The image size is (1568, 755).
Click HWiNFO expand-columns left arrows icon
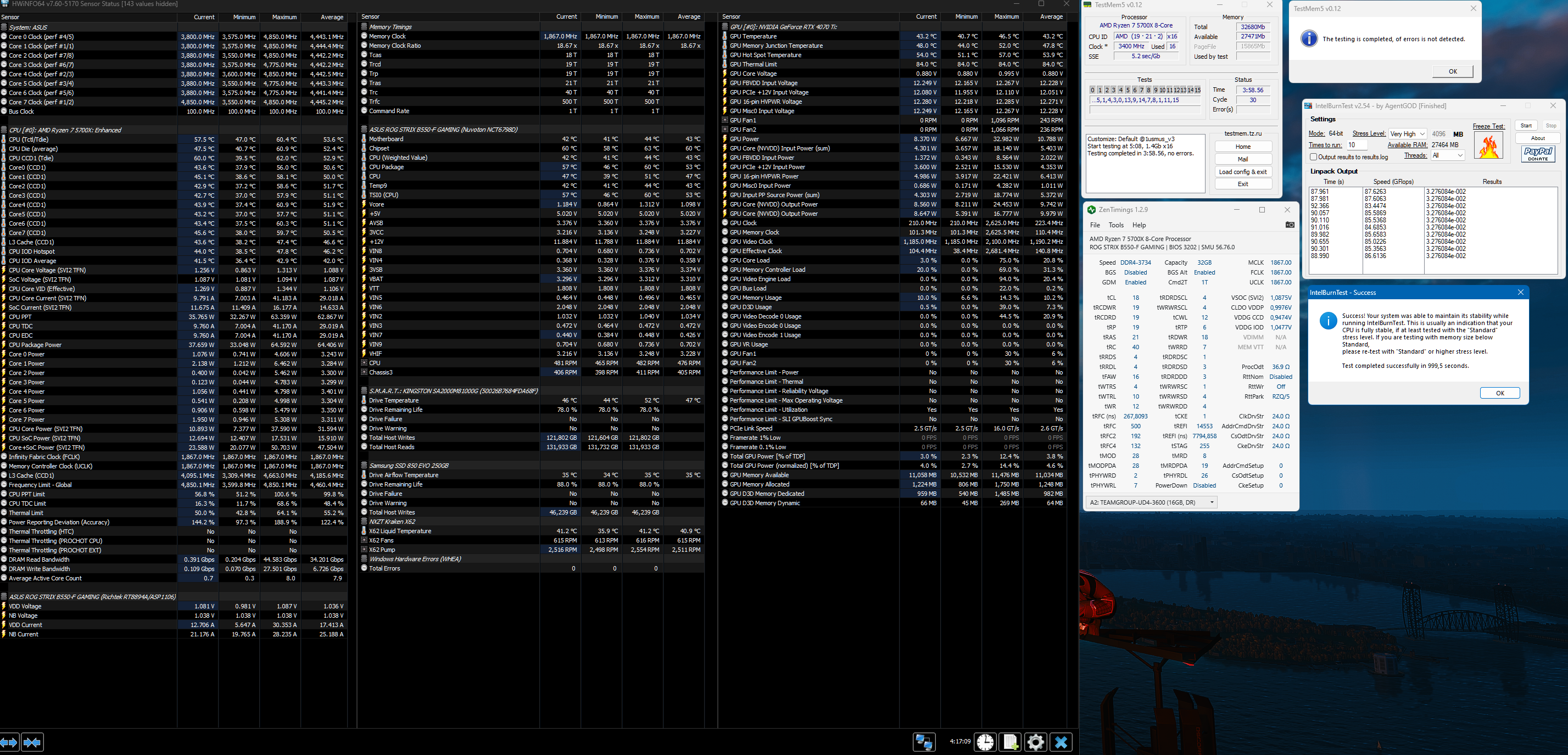point(9,742)
